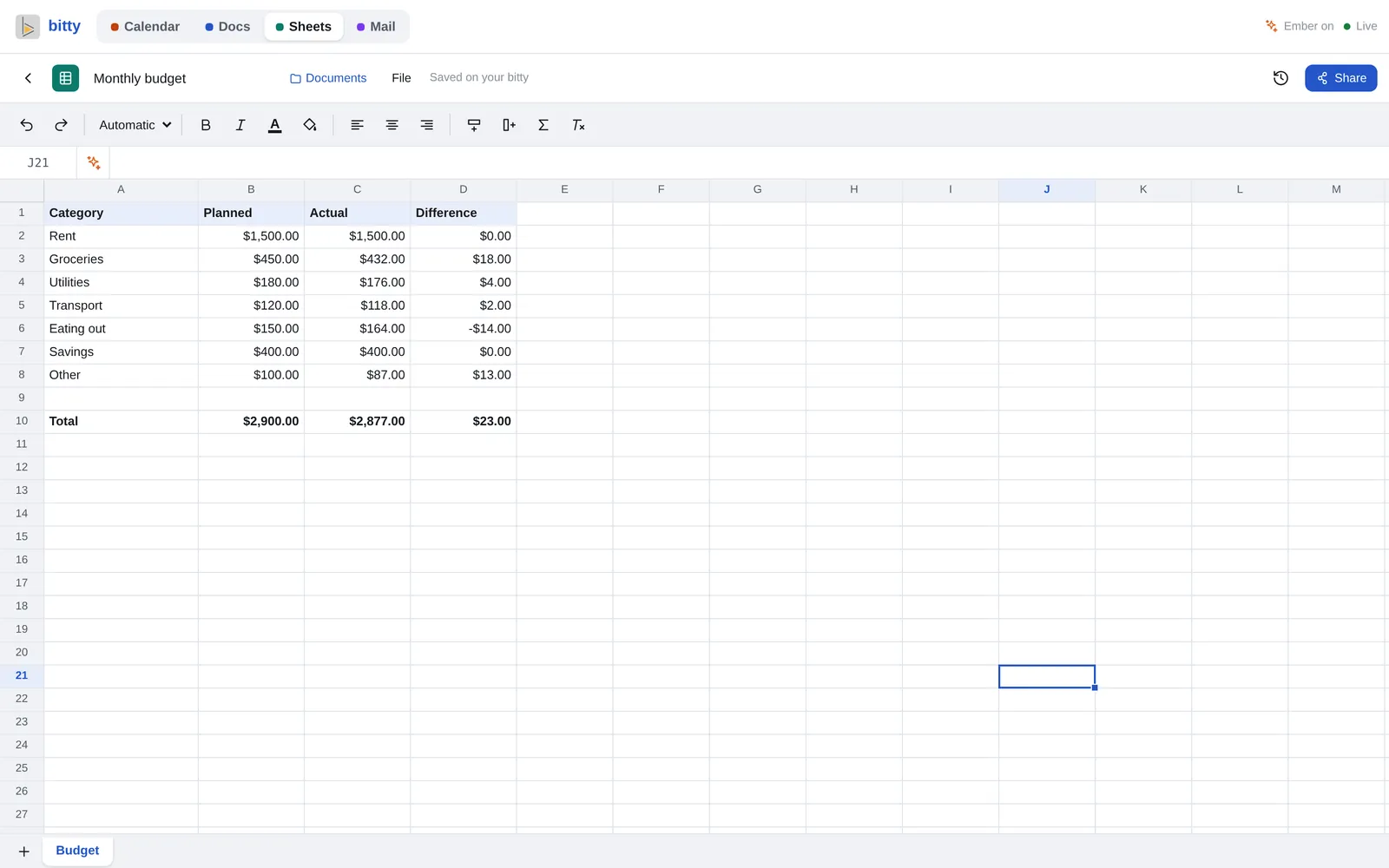1389x868 pixels.
Task: Select the $2,900.00 total planned cell
Action: 251,421
